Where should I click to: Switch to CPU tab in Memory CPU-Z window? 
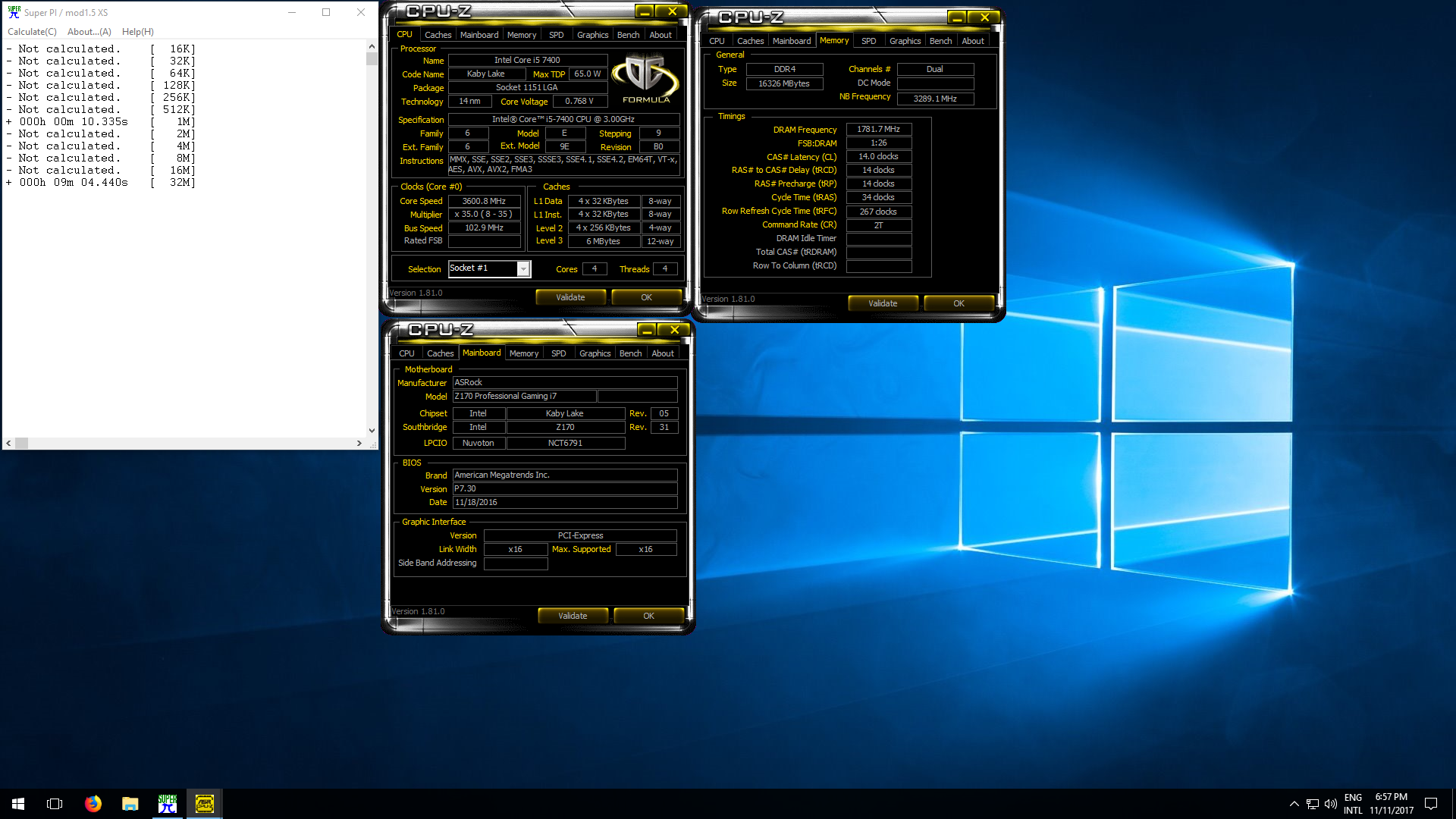[x=717, y=41]
